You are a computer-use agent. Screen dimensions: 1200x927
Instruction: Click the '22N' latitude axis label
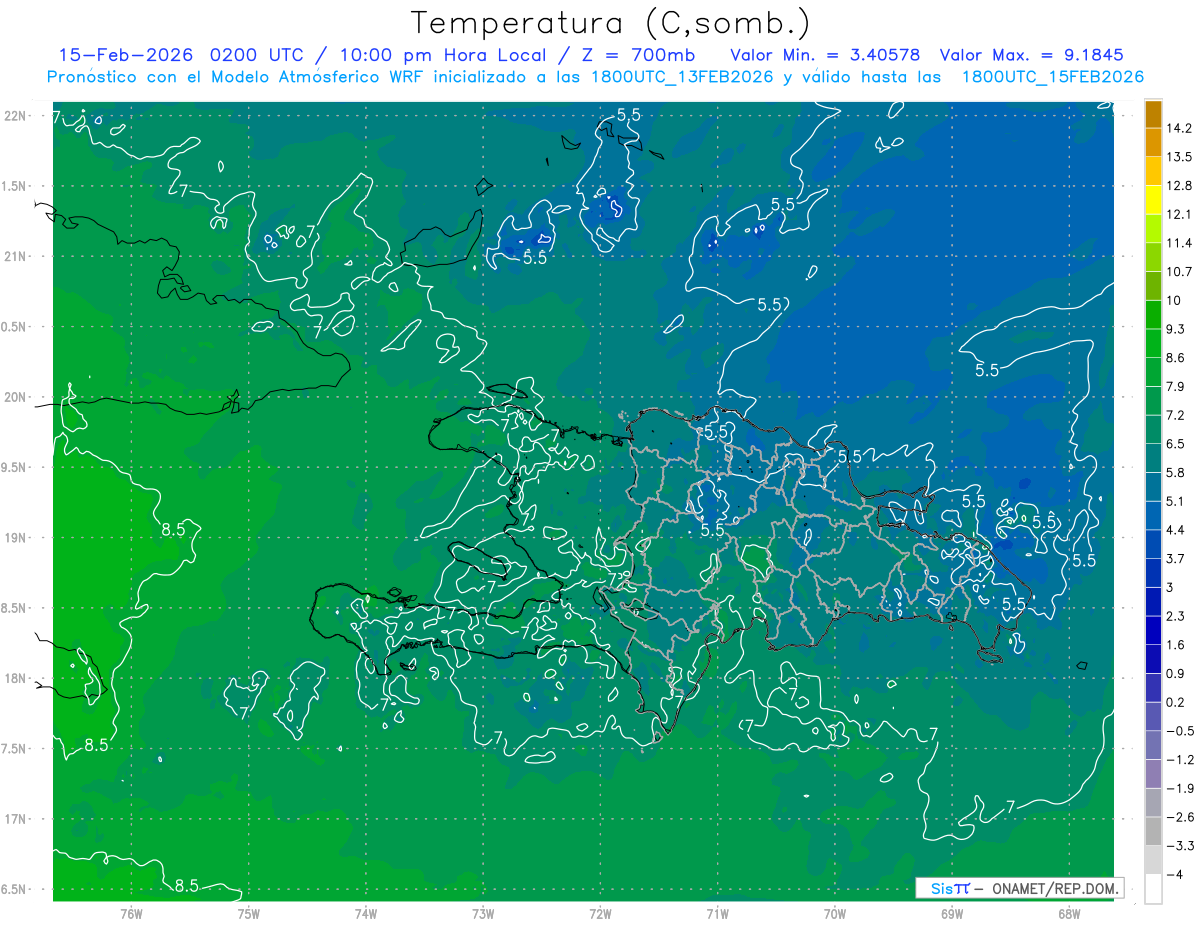pyautogui.click(x=17, y=116)
